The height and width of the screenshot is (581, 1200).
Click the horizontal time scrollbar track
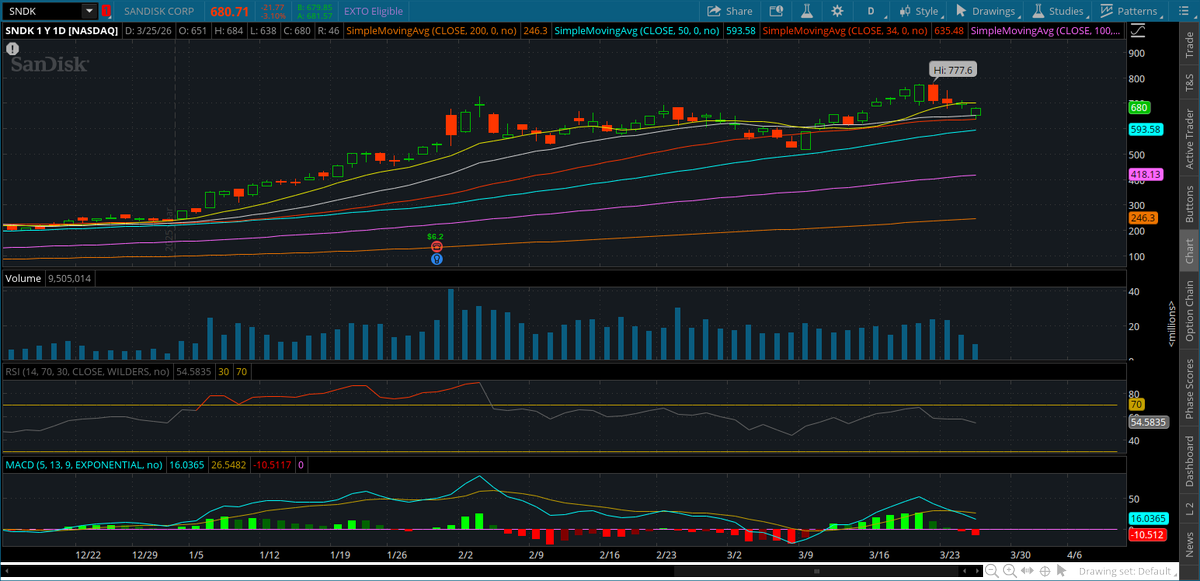tap(492, 570)
